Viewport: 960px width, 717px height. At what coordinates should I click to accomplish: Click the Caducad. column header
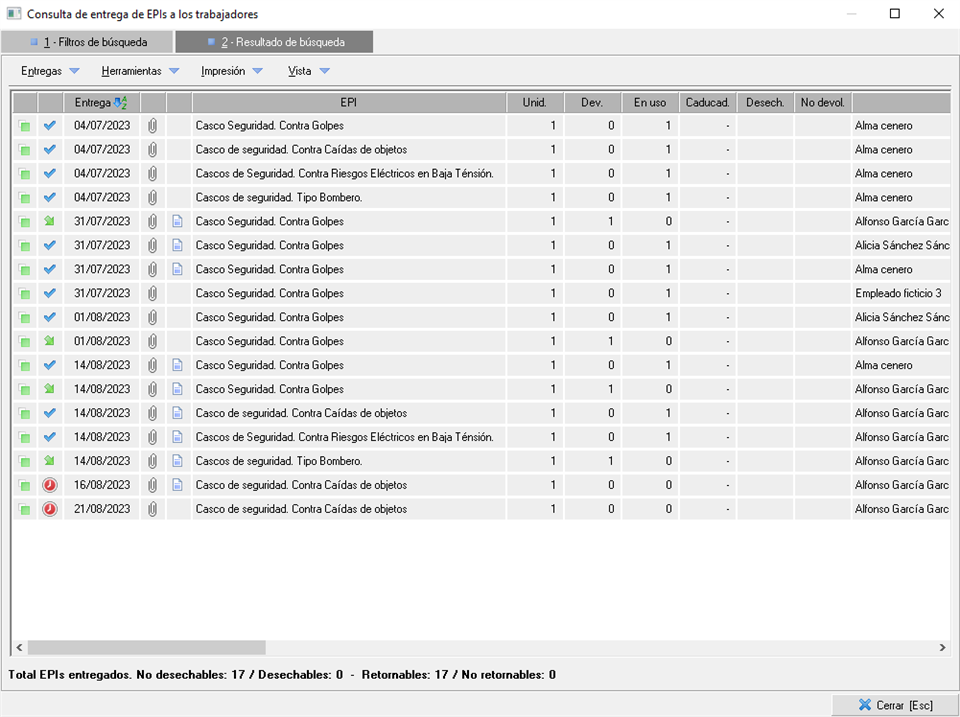(x=708, y=103)
